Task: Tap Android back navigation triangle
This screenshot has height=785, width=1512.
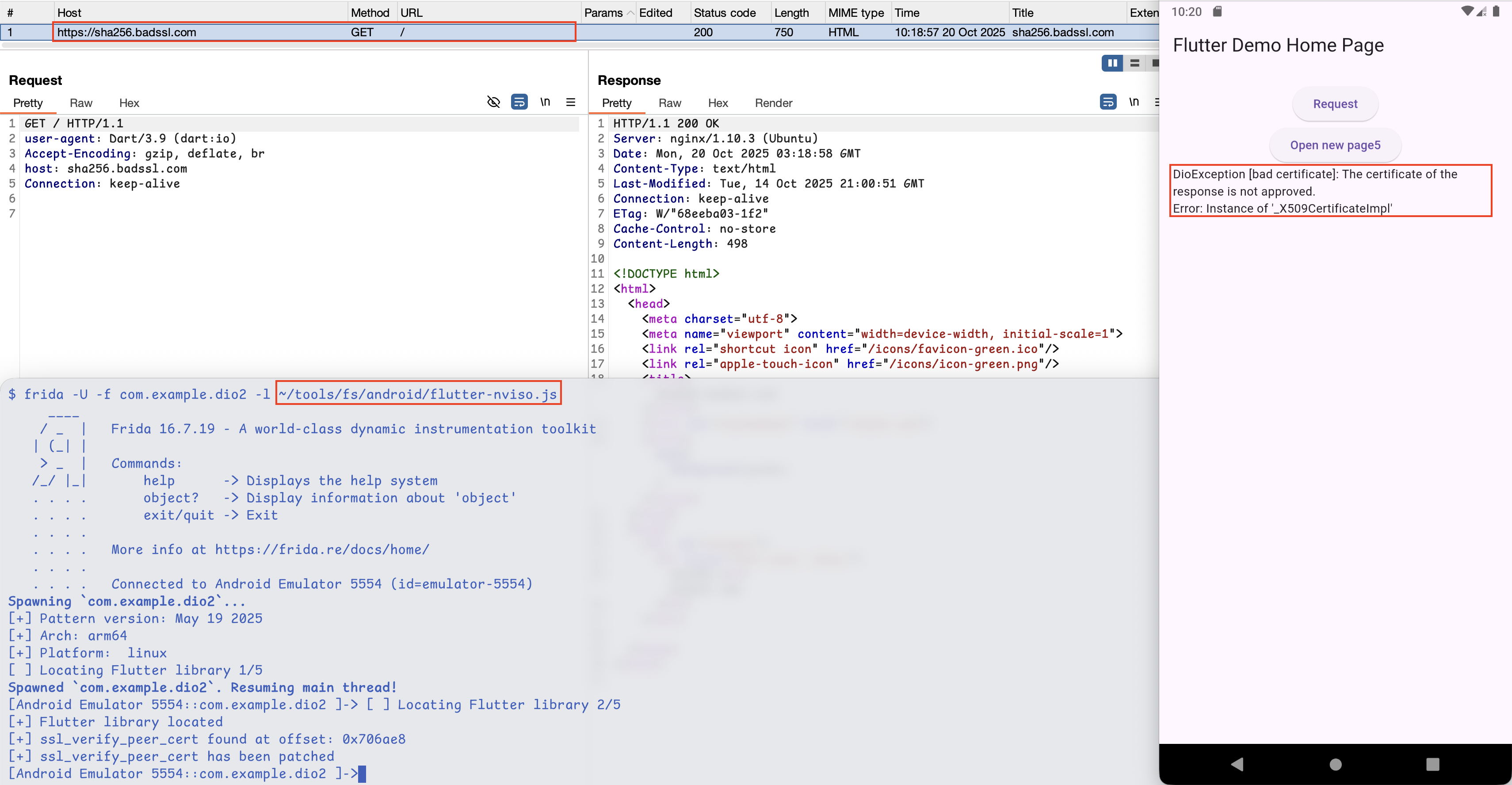Action: (x=1237, y=764)
